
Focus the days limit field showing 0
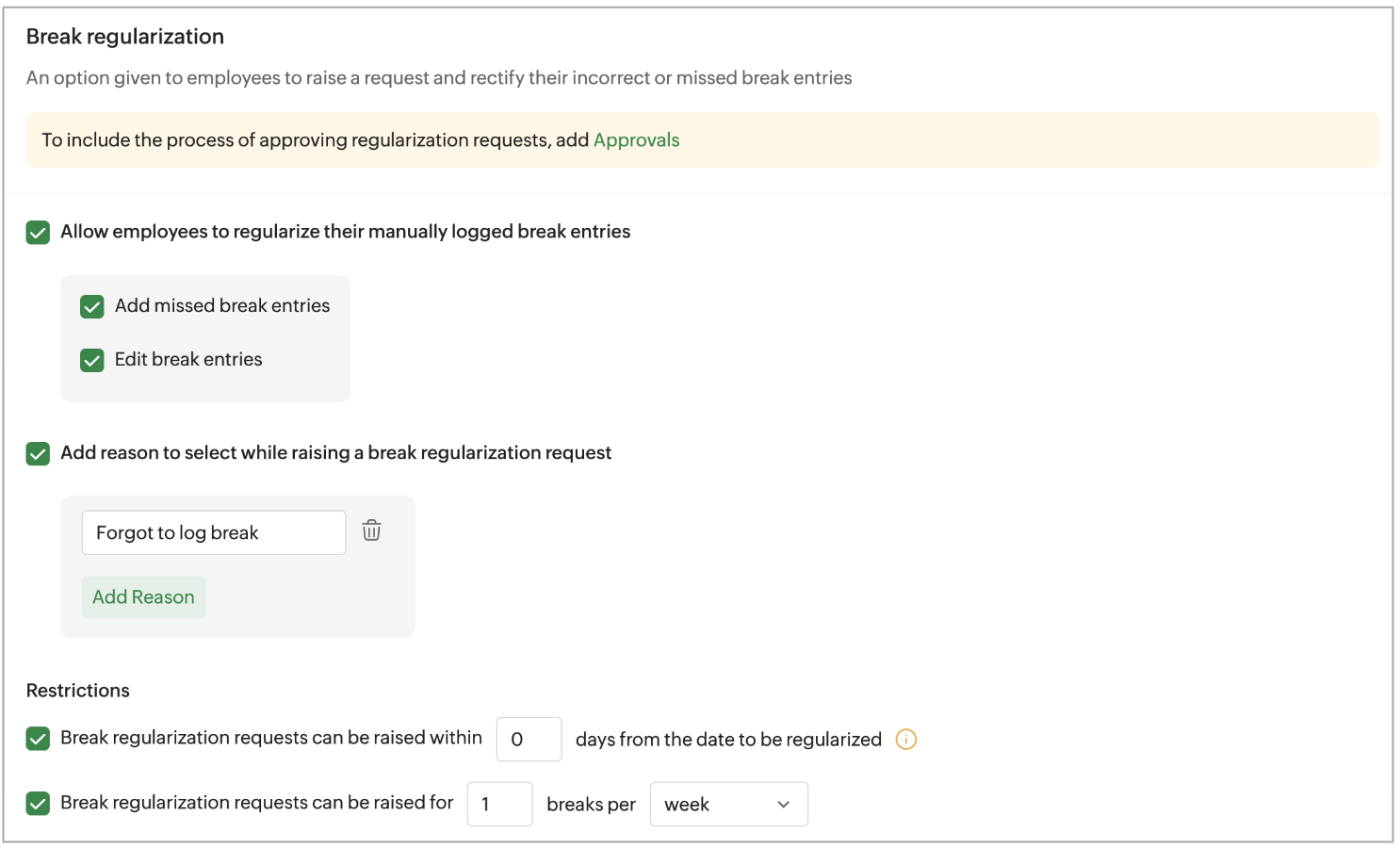click(529, 740)
